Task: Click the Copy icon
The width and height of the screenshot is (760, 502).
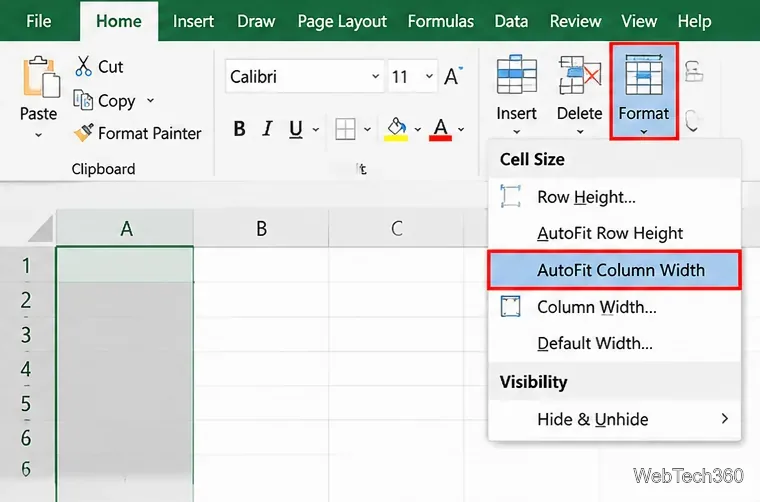Action: pos(83,100)
